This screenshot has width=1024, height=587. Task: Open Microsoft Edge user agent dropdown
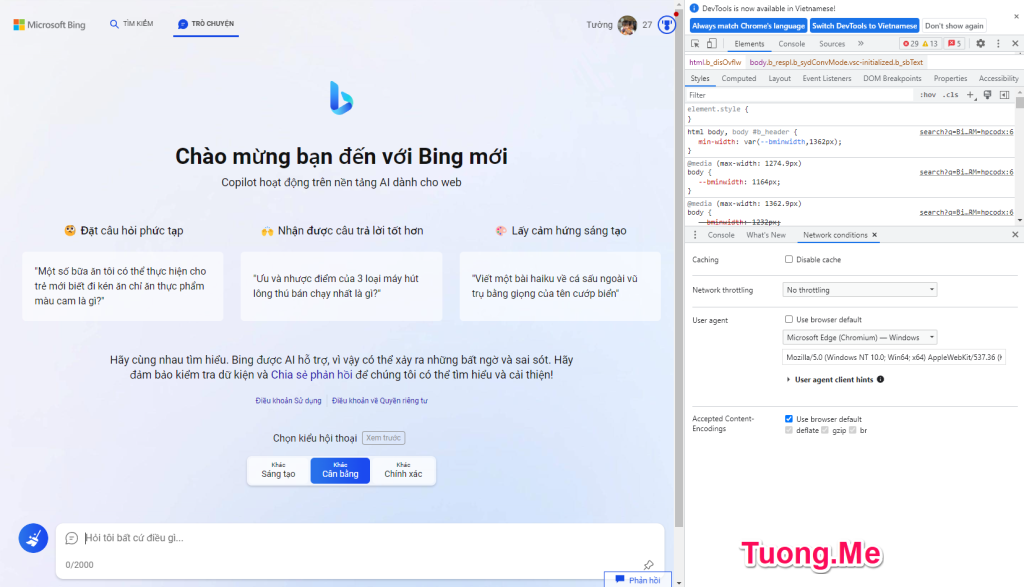pyautogui.click(x=859, y=338)
